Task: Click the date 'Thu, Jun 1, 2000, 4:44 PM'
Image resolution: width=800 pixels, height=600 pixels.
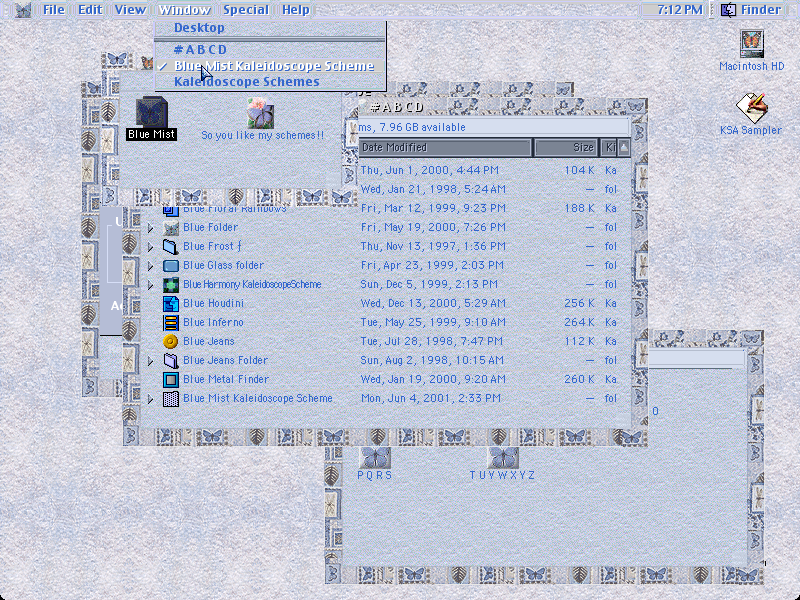Action: [430, 170]
